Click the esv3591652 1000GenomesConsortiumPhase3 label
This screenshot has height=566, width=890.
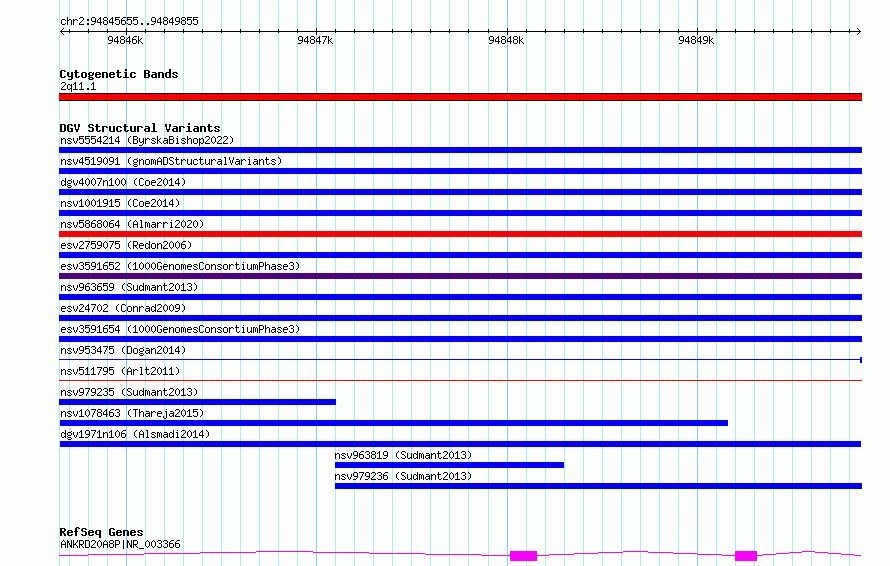[x=180, y=266]
